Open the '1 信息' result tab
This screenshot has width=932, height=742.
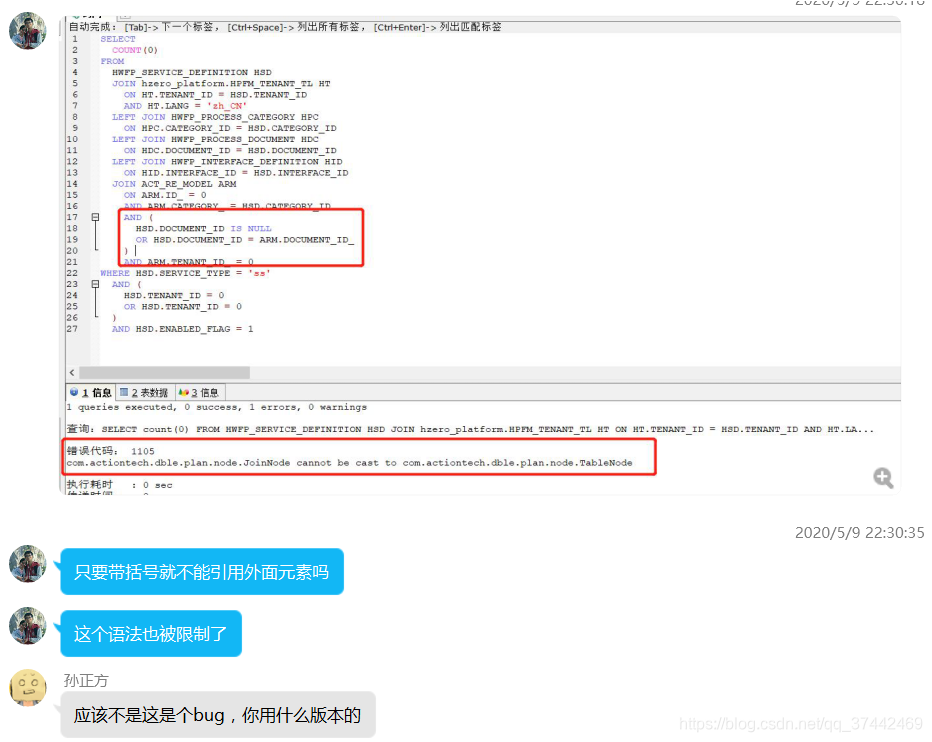coord(90,392)
